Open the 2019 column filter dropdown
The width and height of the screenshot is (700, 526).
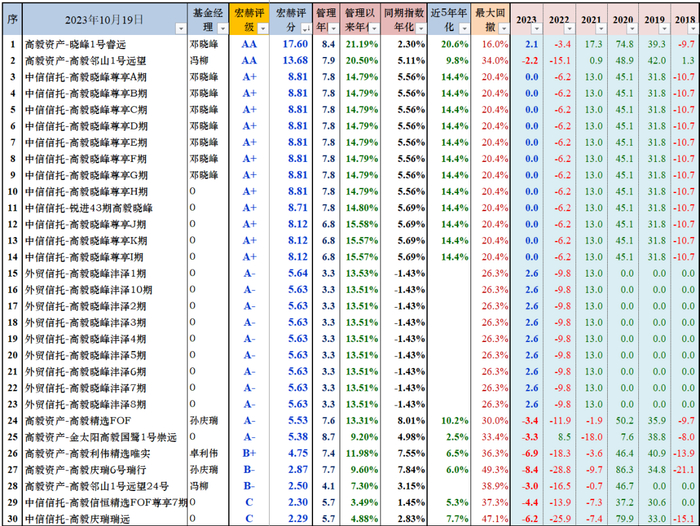(664, 29)
